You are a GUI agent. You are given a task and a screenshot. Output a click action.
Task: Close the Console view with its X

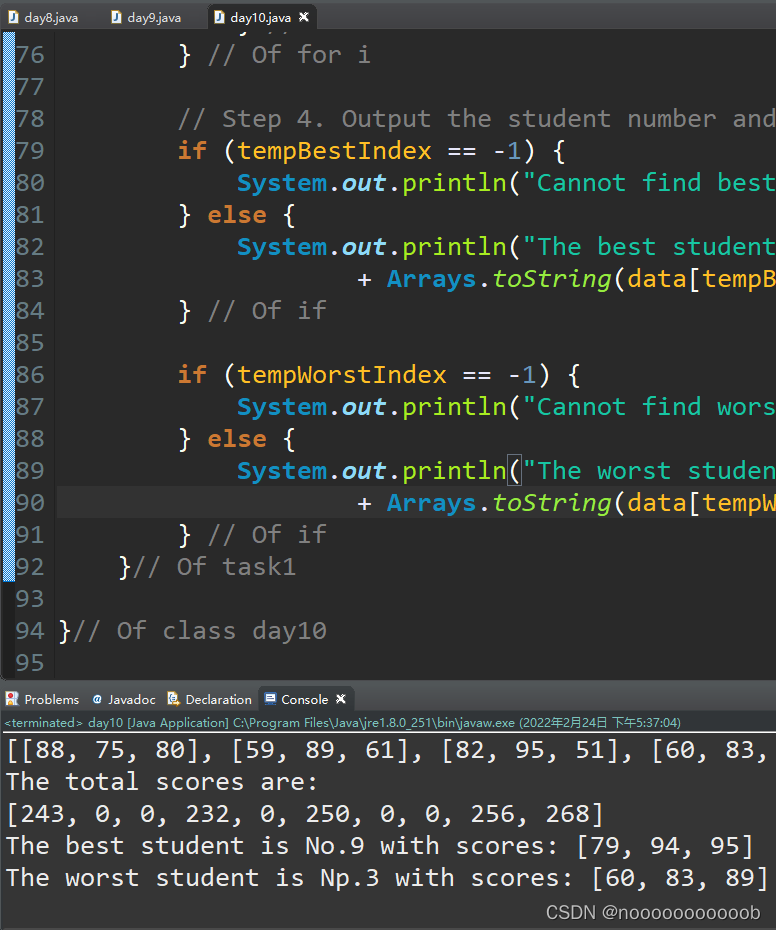(x=341, y=699)
